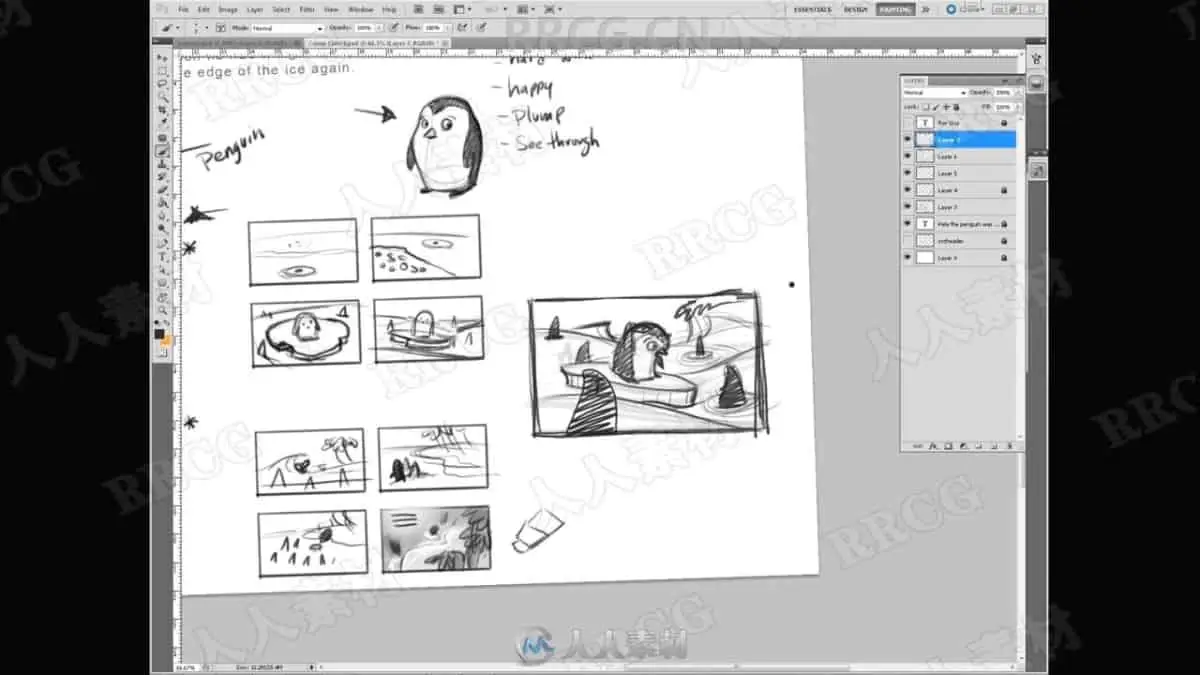Select the Lasso tool
Image resolution: width=1200 pixels, height=675 pixels.
161,83
